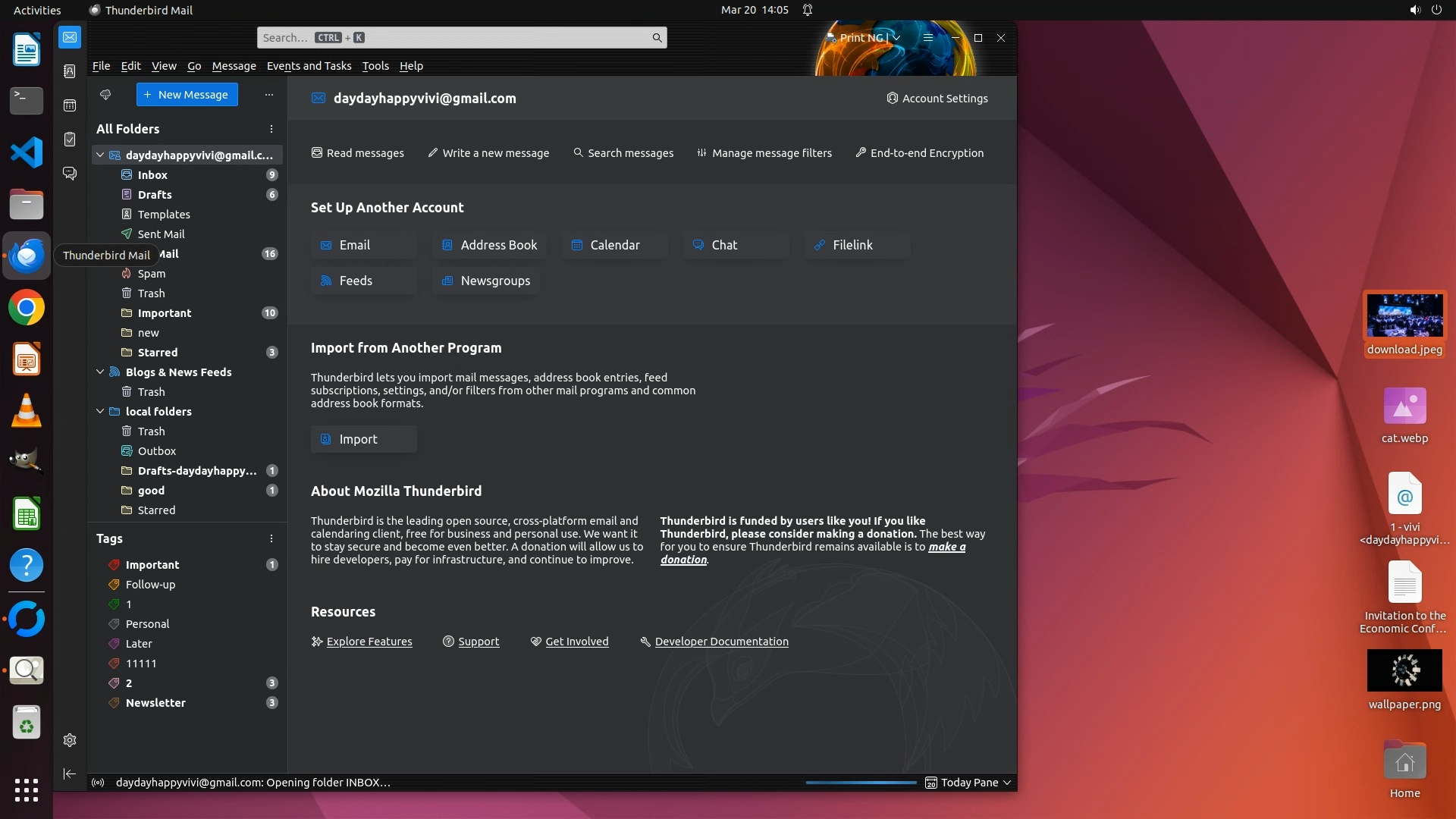Viewport: 1456px width, 819px height.
Task: Open the Chat spaces icon
Action: [70, 174]
